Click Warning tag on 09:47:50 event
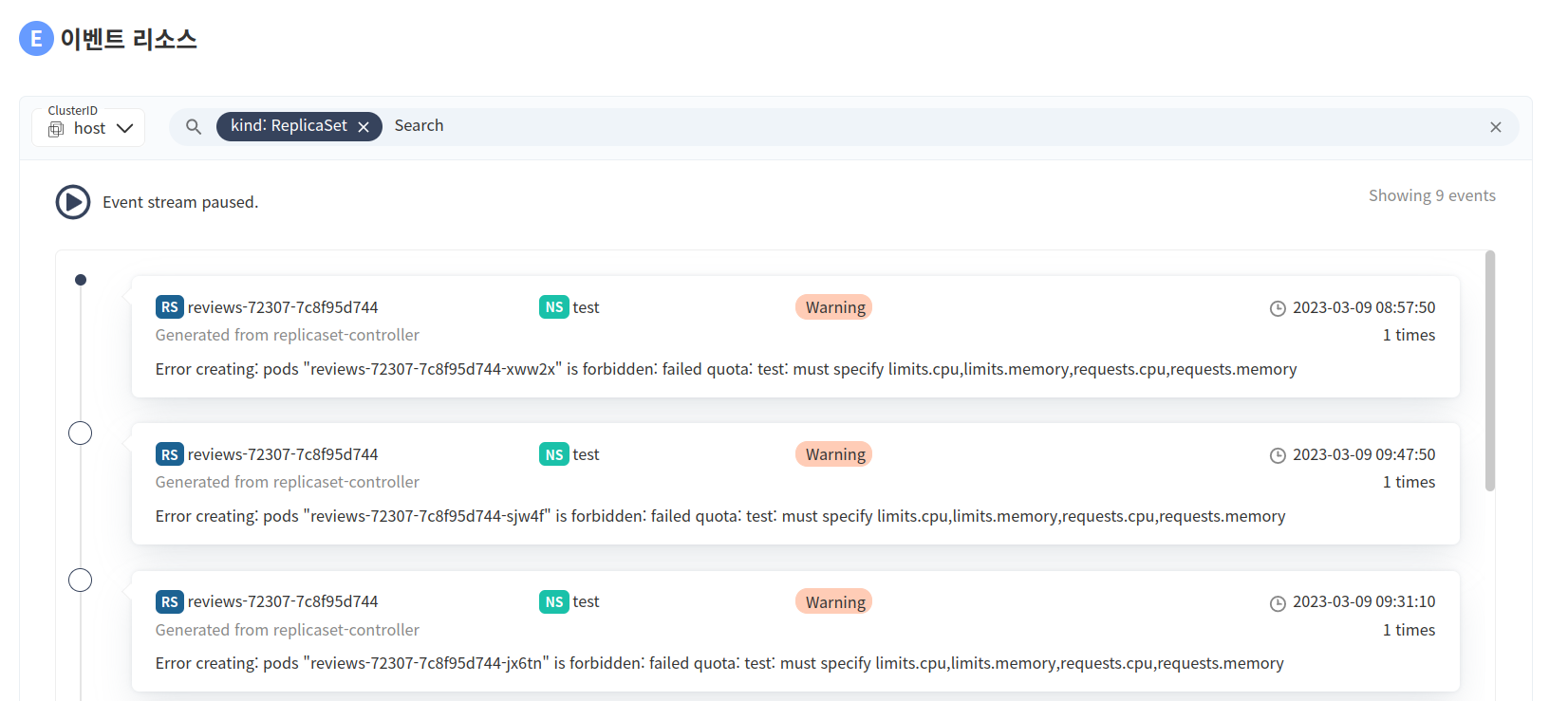This screenshot has height=701, width=1568. point(834,454)
